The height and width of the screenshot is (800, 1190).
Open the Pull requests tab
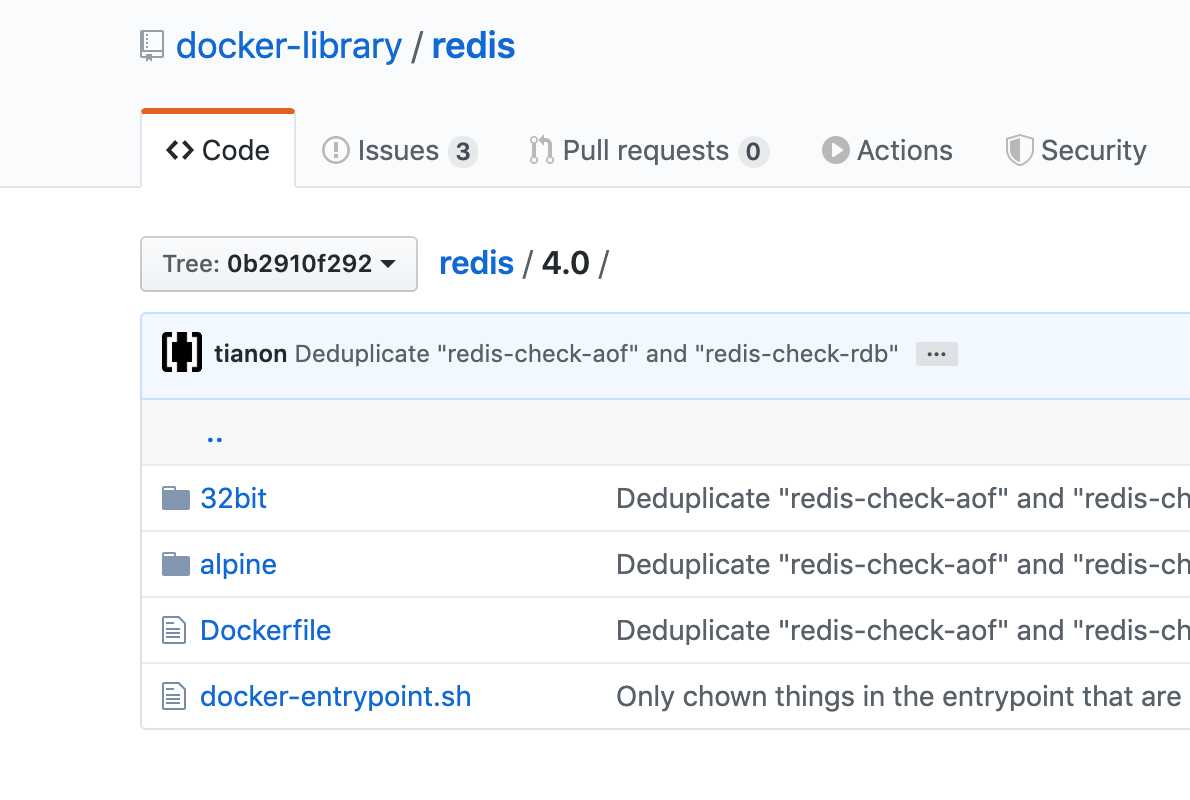[x=649, y=150]
